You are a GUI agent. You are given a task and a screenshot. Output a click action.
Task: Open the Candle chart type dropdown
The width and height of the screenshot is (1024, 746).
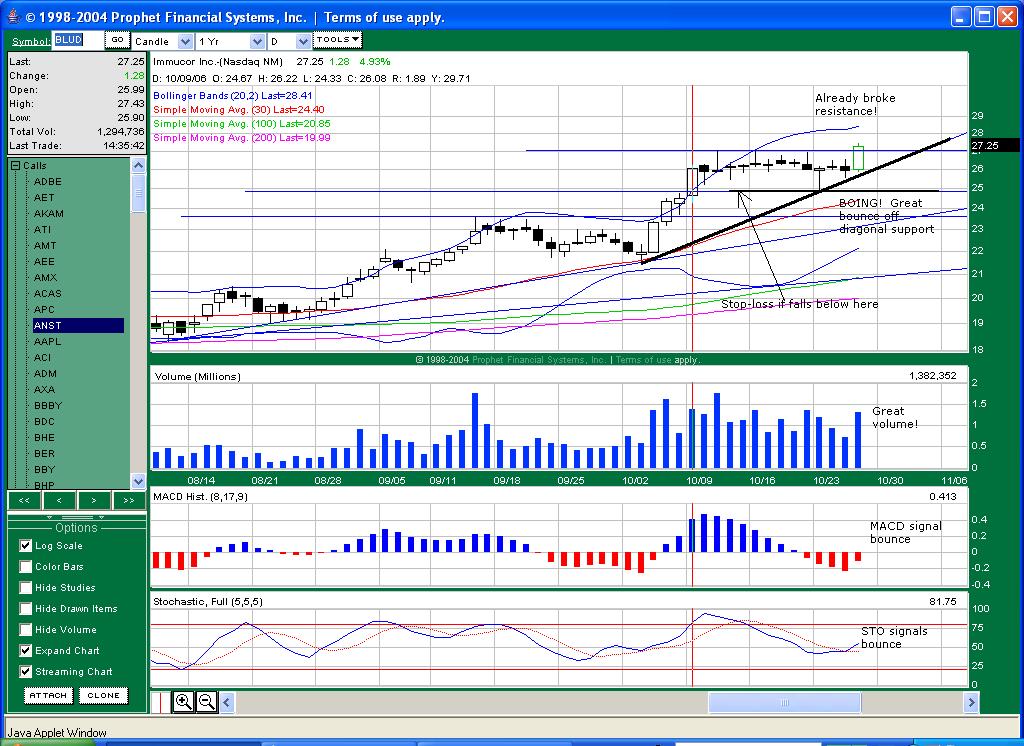tap(185, 41)
